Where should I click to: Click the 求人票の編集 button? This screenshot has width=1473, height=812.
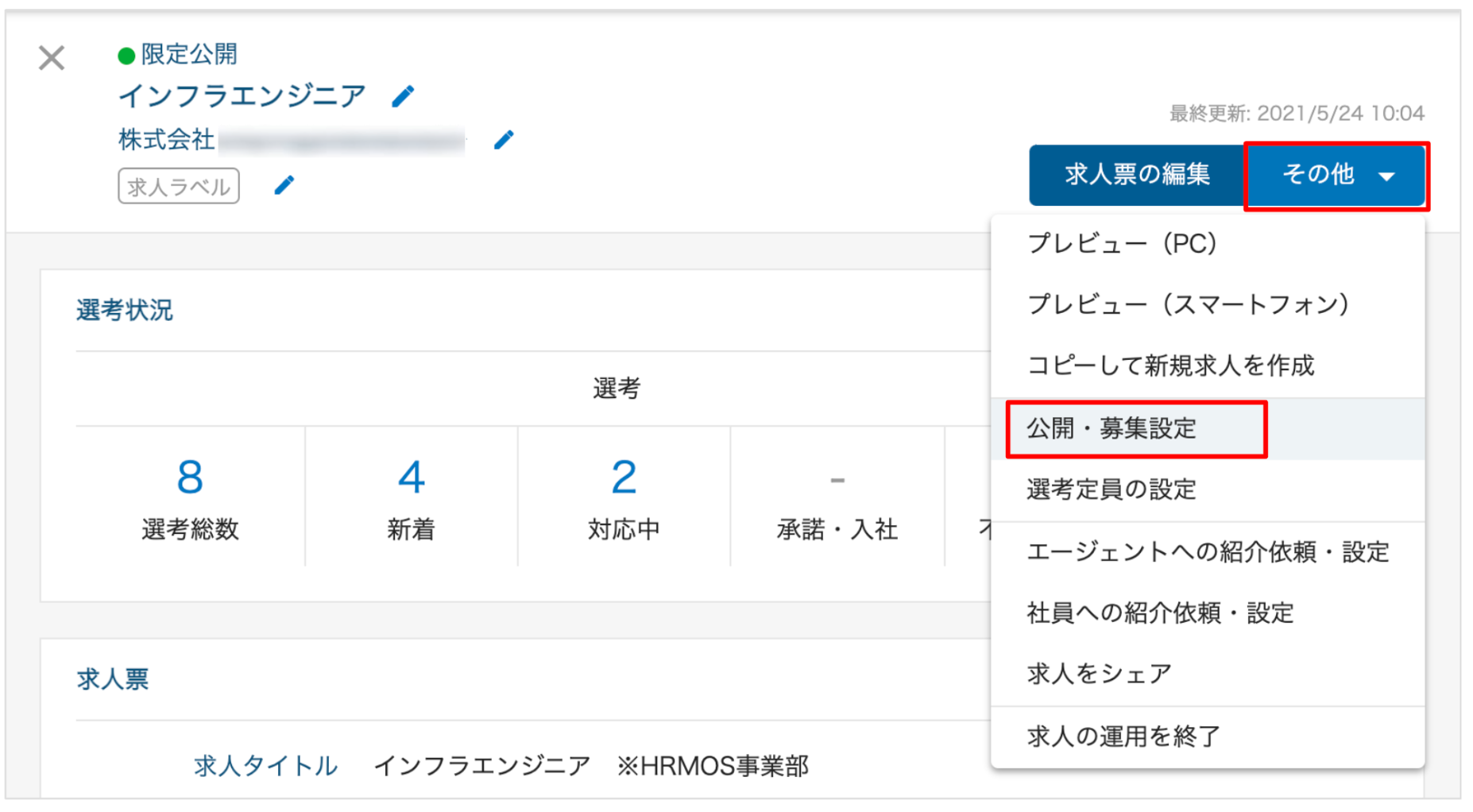pyautogui.click(x=1137, y=175)
